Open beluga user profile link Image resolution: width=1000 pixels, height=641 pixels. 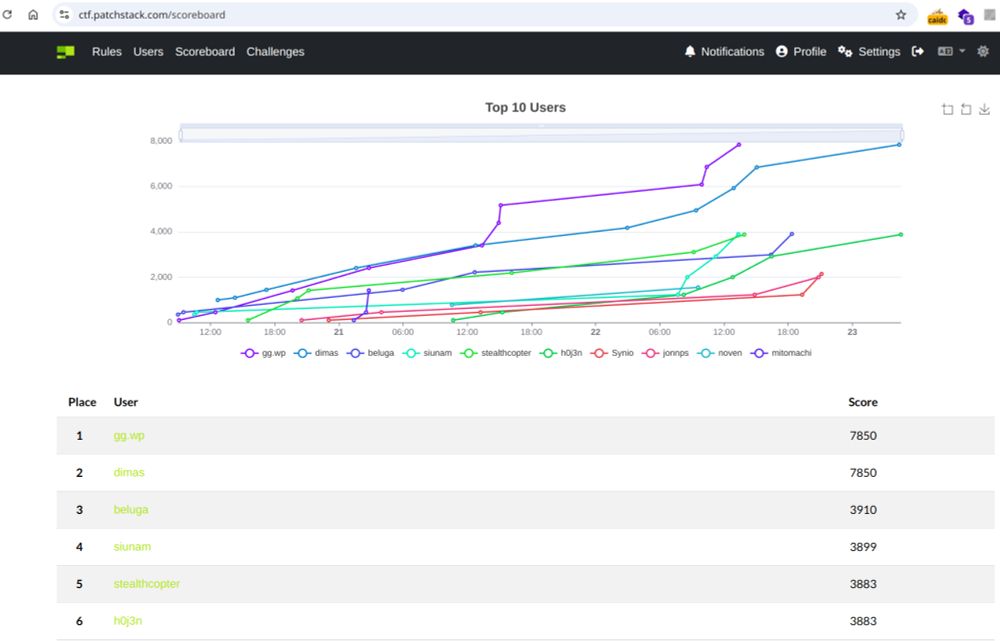click(131, 510)
